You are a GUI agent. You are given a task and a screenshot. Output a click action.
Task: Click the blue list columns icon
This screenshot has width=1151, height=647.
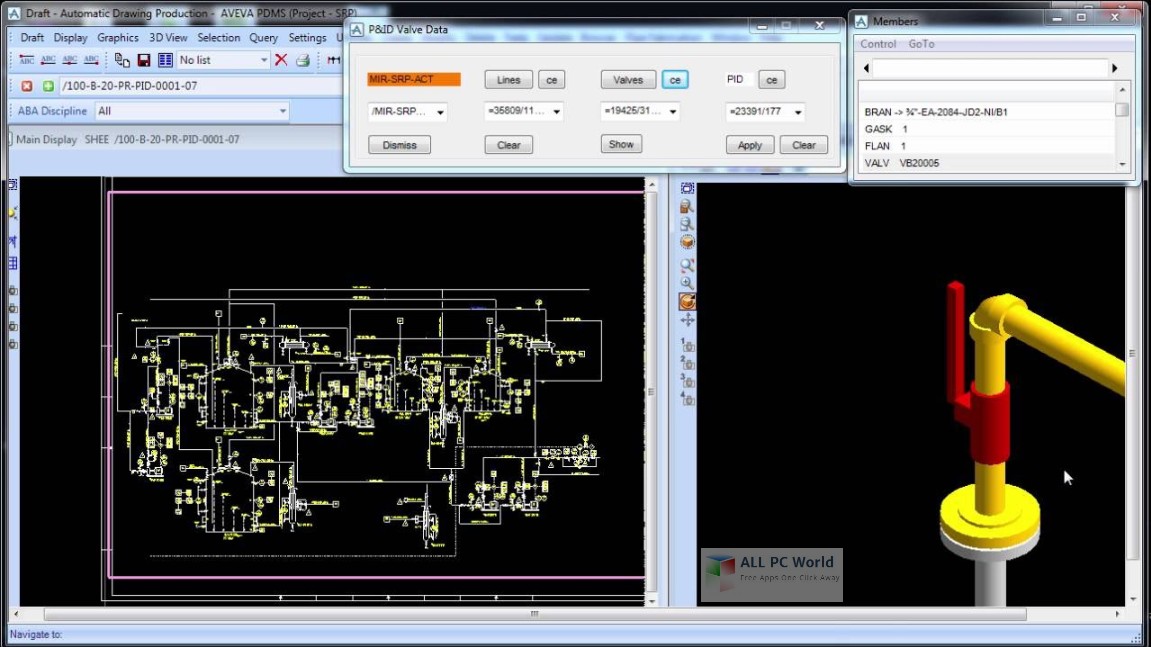tap(165, 61)
